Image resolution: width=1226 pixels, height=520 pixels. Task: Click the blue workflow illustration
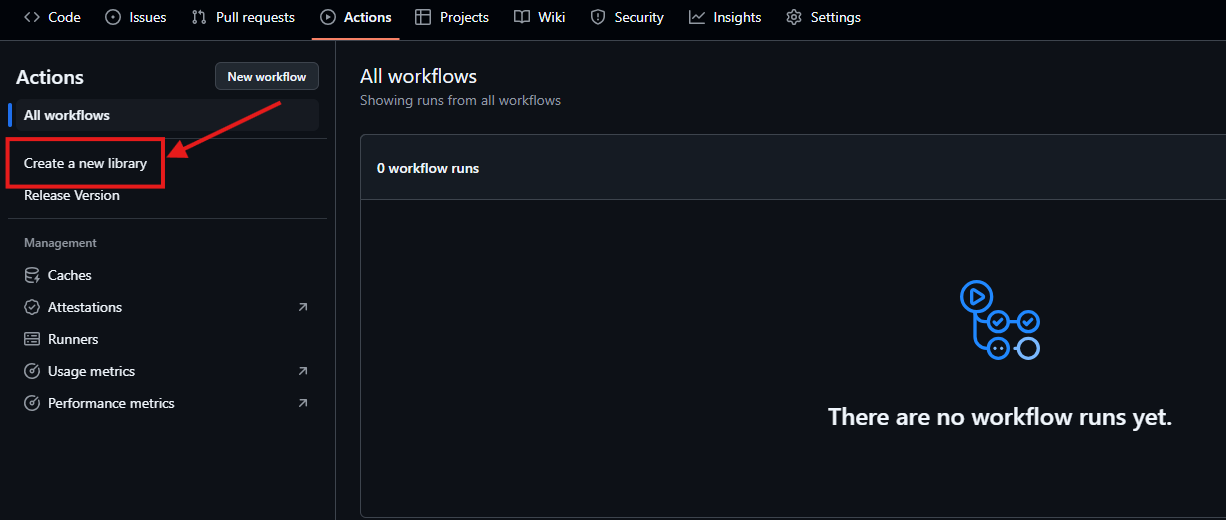point(1000,320)
